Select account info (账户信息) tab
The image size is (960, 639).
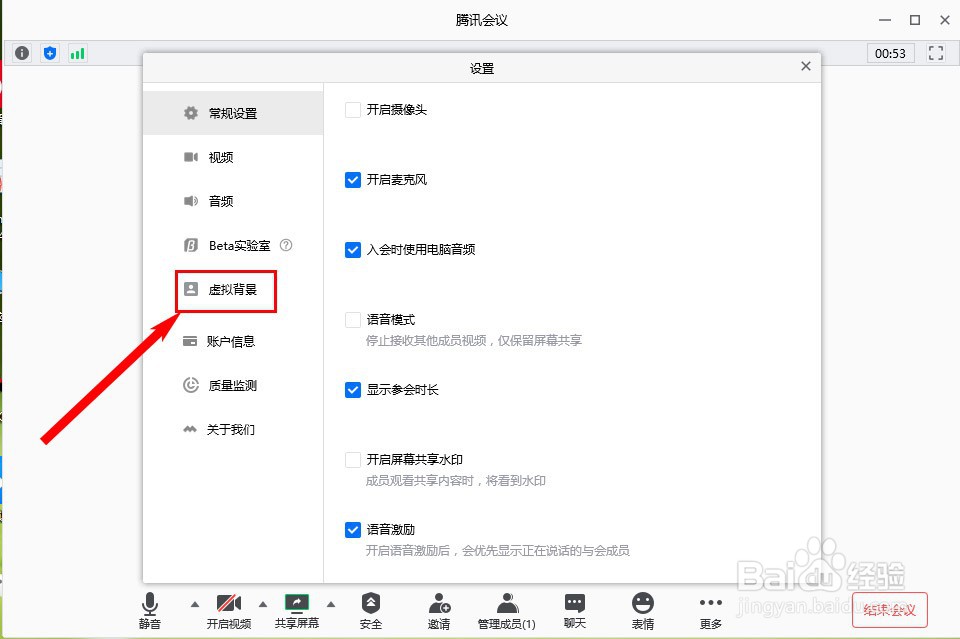233,341
